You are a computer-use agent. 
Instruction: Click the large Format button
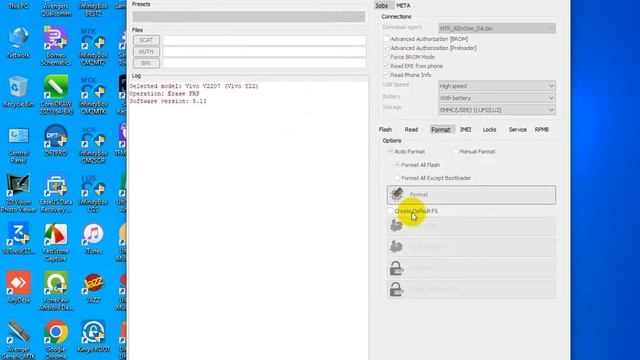(471, 195)
